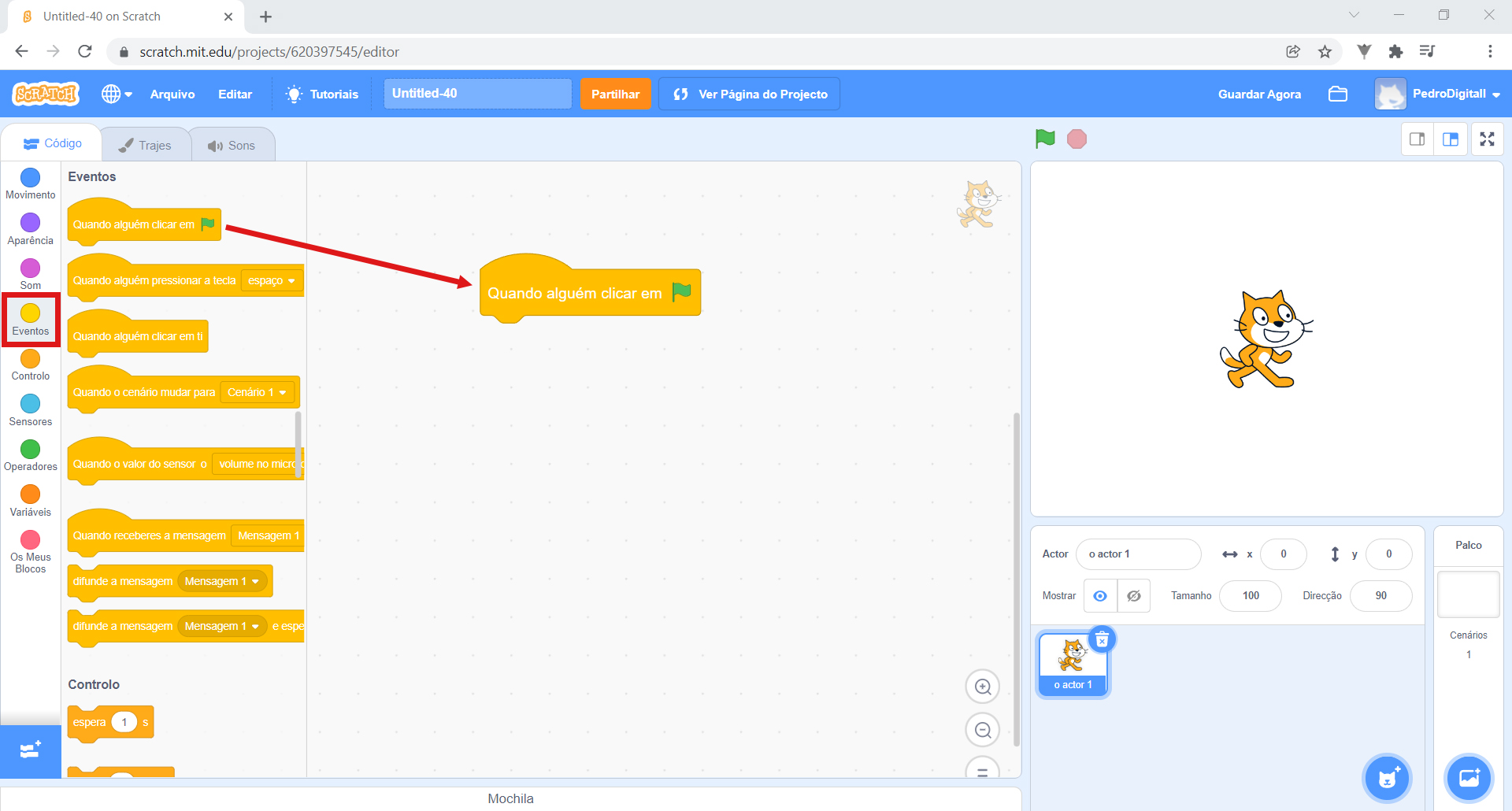Viewport: 1512px width, 811px height.
Task: Open the language globe dropdown
Action: pyautogui.click(x=117, y=94)
